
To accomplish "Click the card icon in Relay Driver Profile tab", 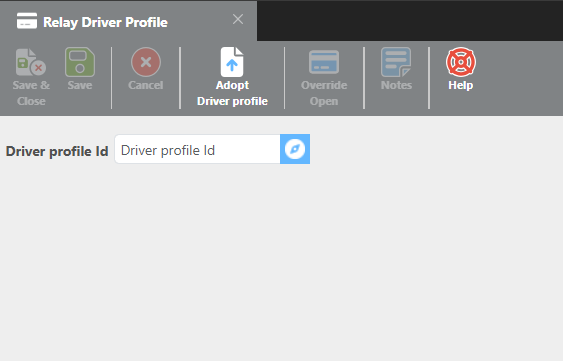I will 27,21.
